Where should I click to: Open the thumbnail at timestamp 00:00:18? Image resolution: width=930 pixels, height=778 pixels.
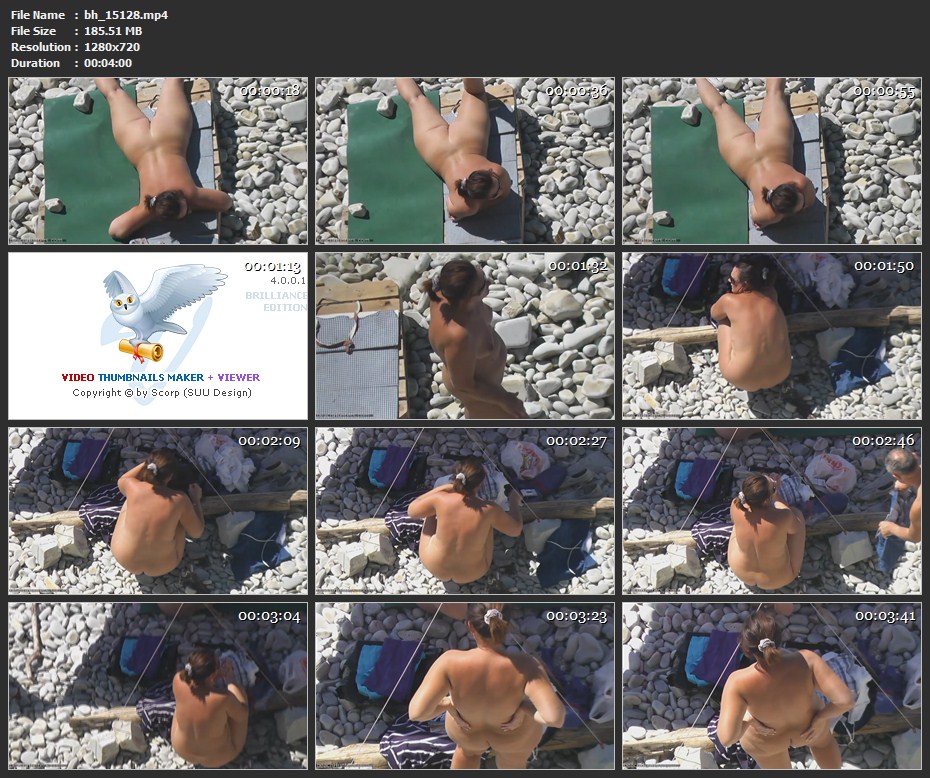point(158,161)
